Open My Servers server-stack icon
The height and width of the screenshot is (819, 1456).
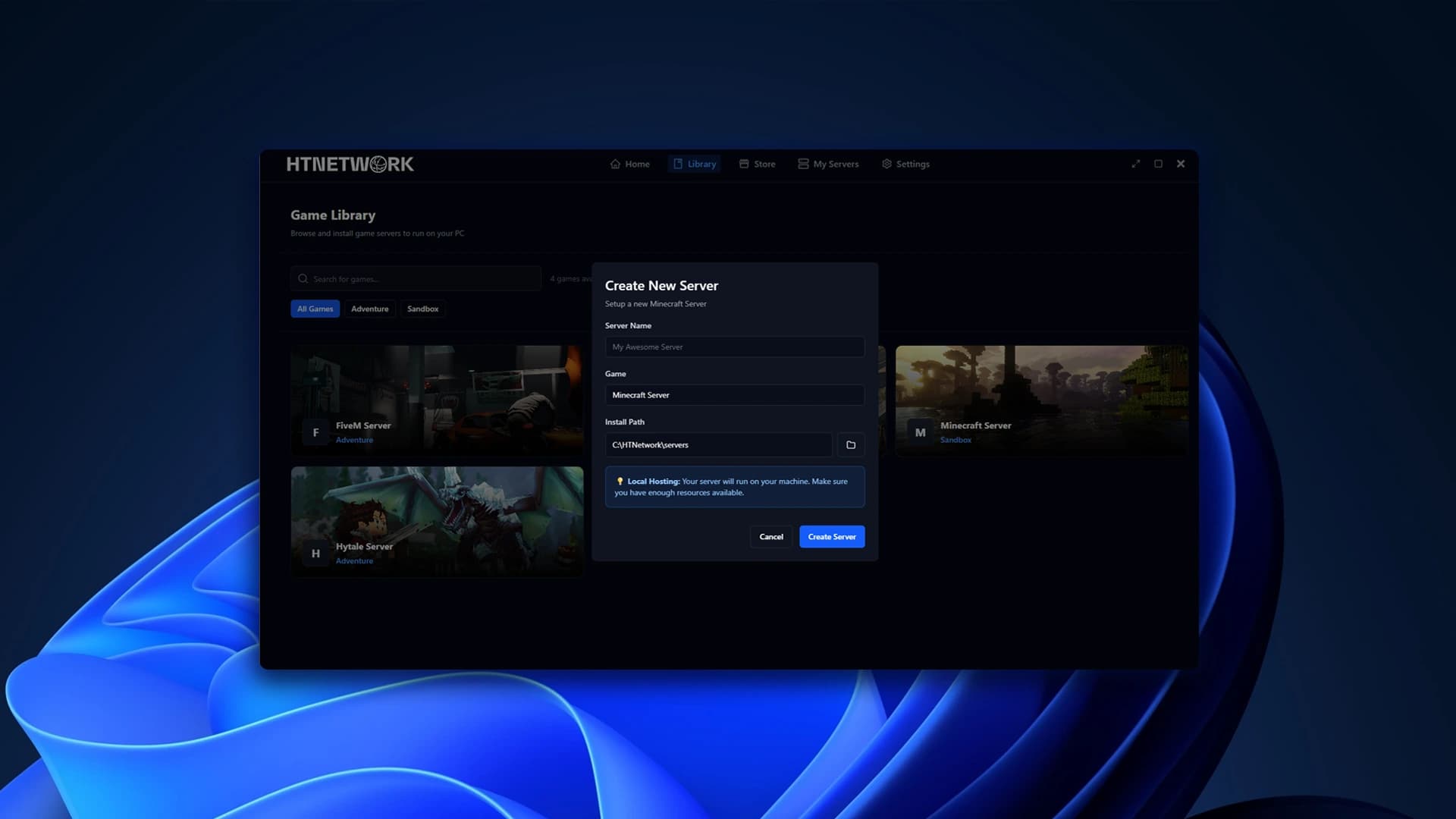(802, 164)
